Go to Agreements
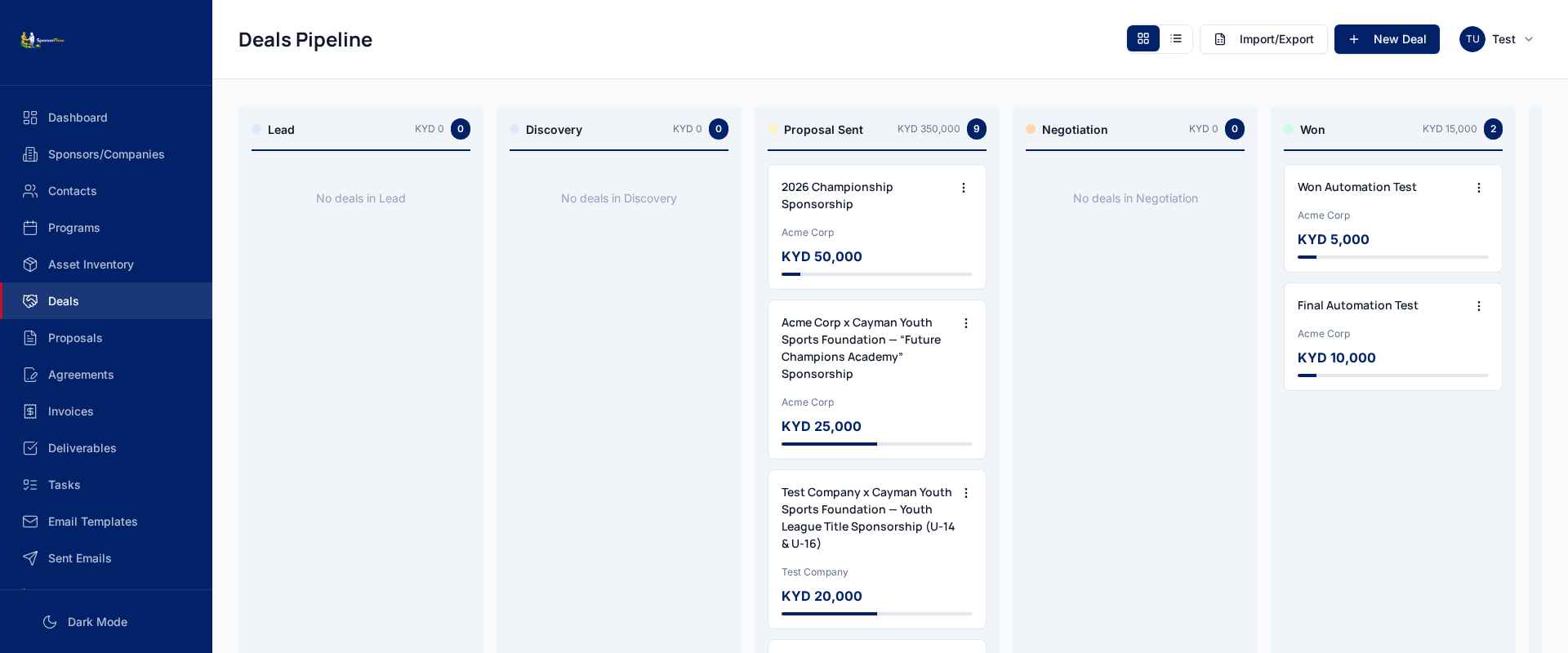Viewport: 1568px width, 653px height. [106, 375]
